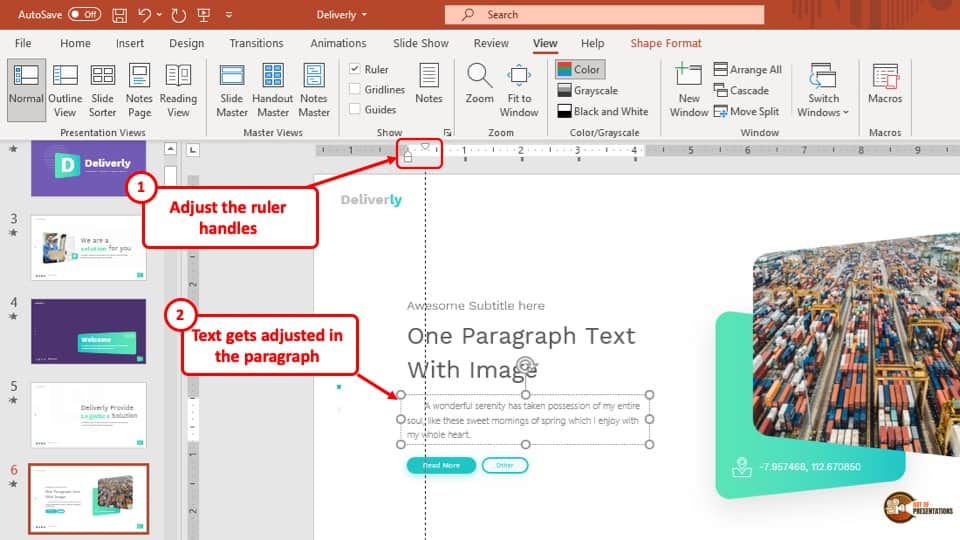Image resolution: width=960 pixels, height=540 pixels.
Task: Open Reading View
Action: point(178,90)
